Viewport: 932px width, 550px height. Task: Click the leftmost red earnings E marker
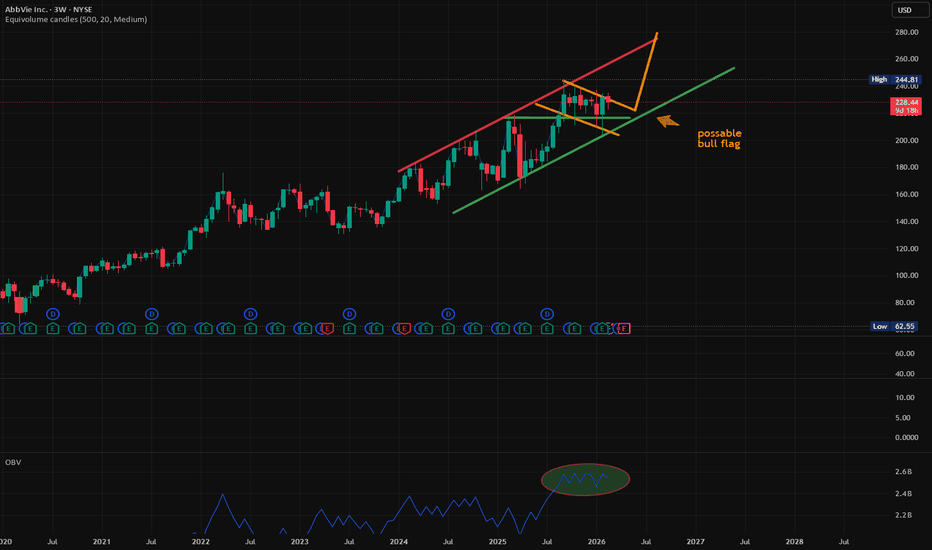326,328
